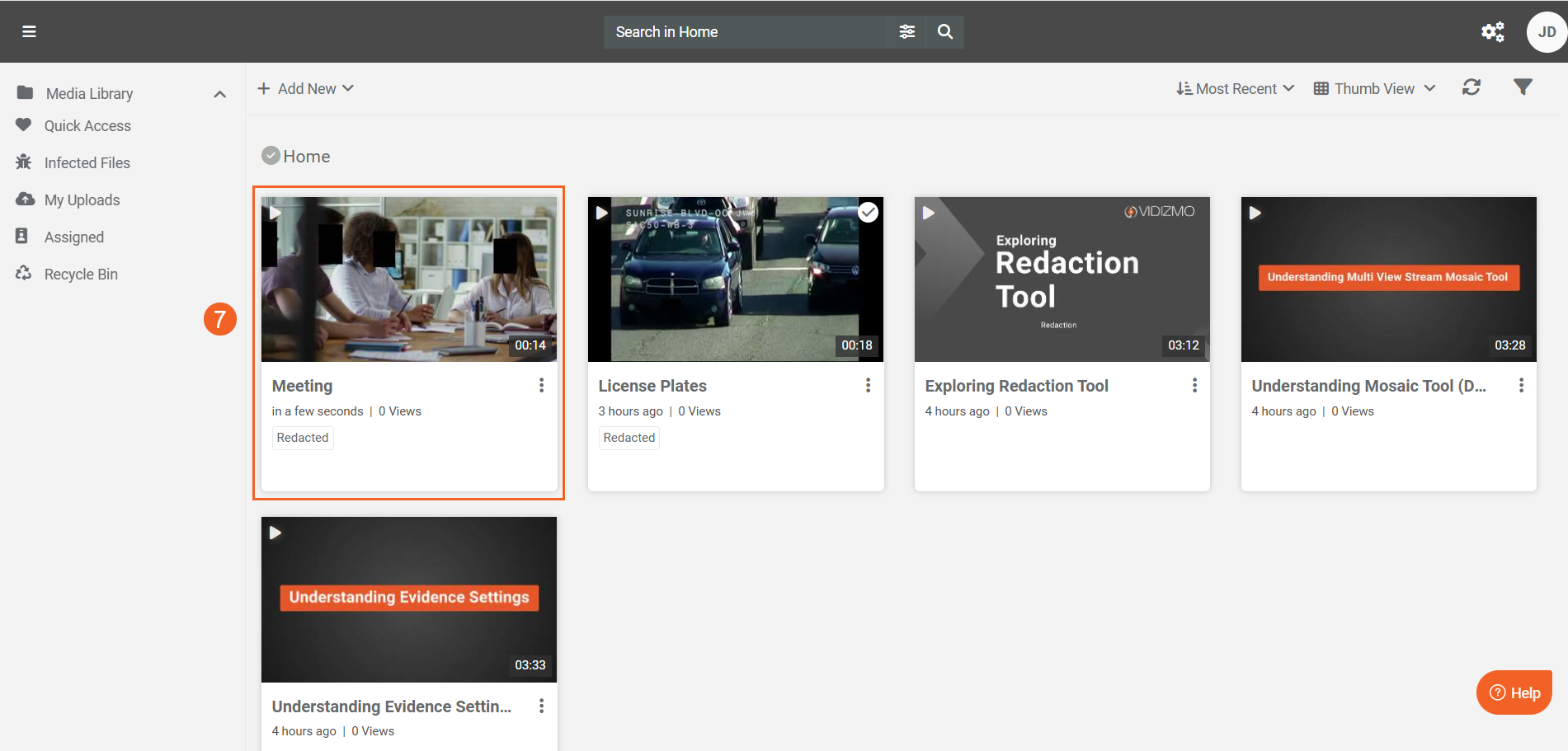Open the Most Recent sort dropdown

point(1235,88)
